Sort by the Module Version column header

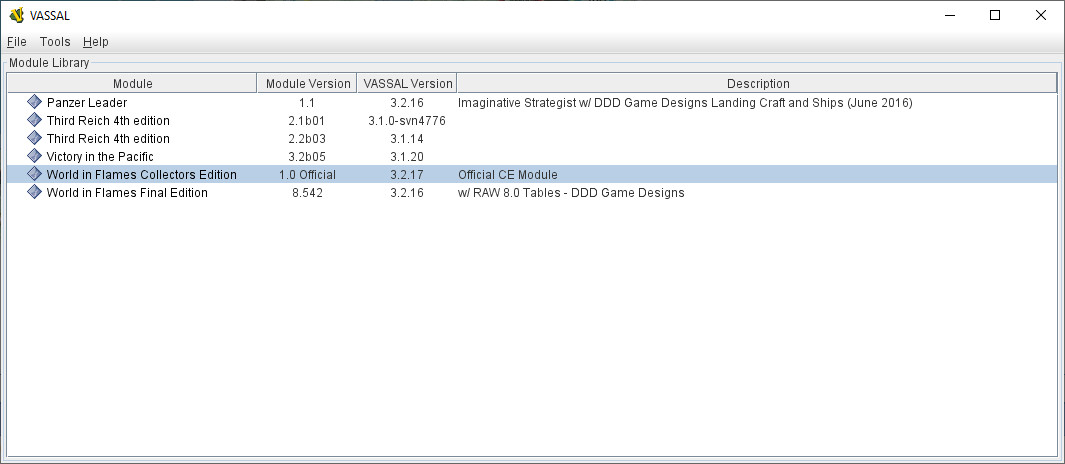click(x=308, y=84)
